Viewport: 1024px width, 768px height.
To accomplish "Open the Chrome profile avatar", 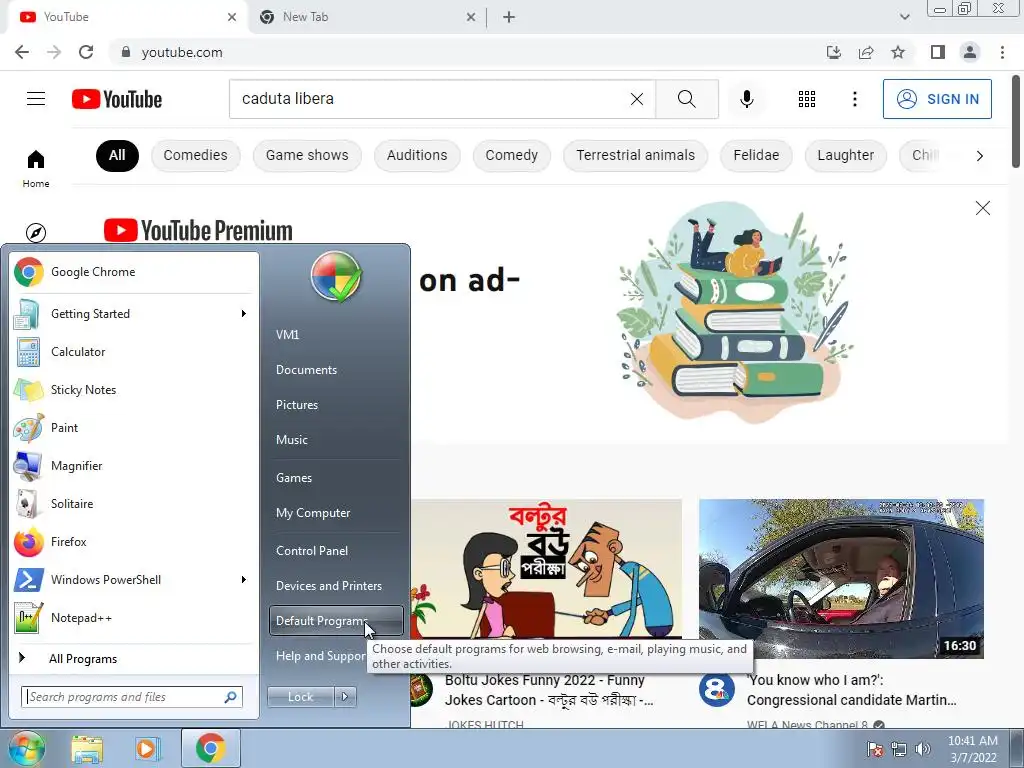I will click(x=970, y=52).
